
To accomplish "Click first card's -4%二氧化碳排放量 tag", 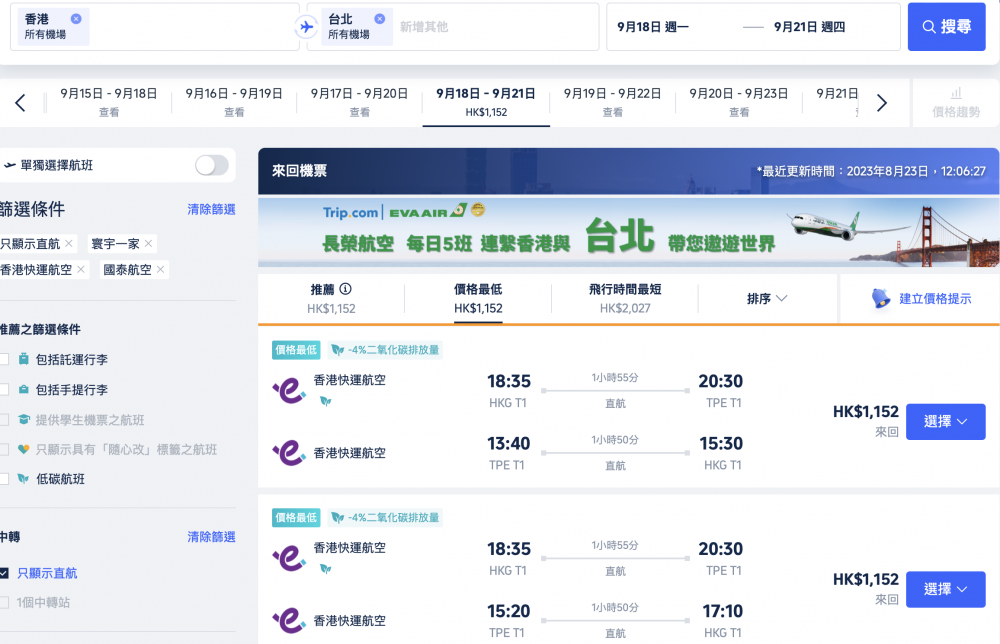I will click(x=385, y=349).
